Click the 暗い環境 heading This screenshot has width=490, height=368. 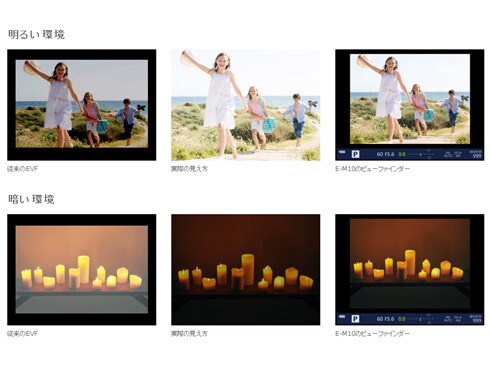click(x=31, y=199)
